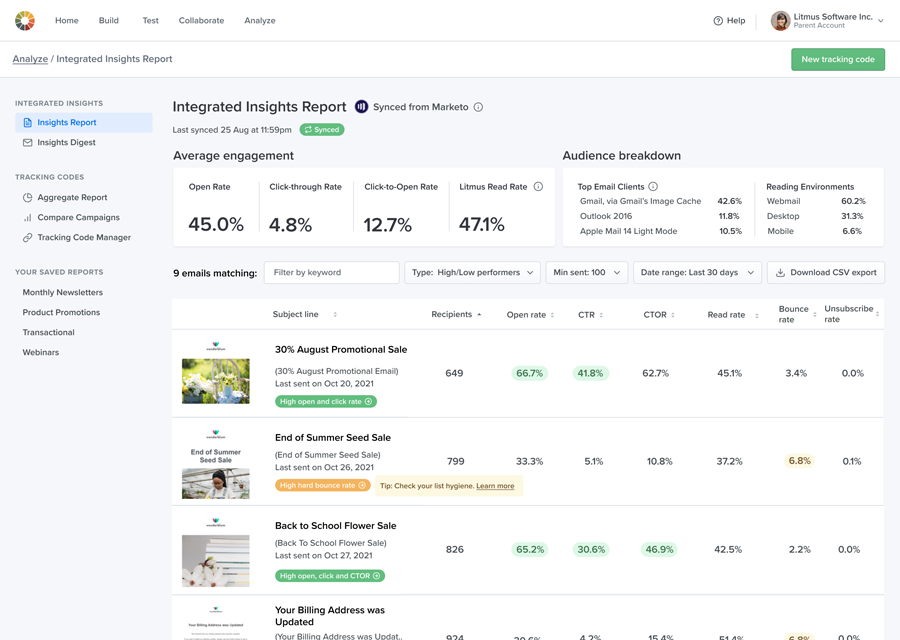Open Monthly Newsletters saved report
The width and height of the screenshot is (900, 640).
(63, 292)
